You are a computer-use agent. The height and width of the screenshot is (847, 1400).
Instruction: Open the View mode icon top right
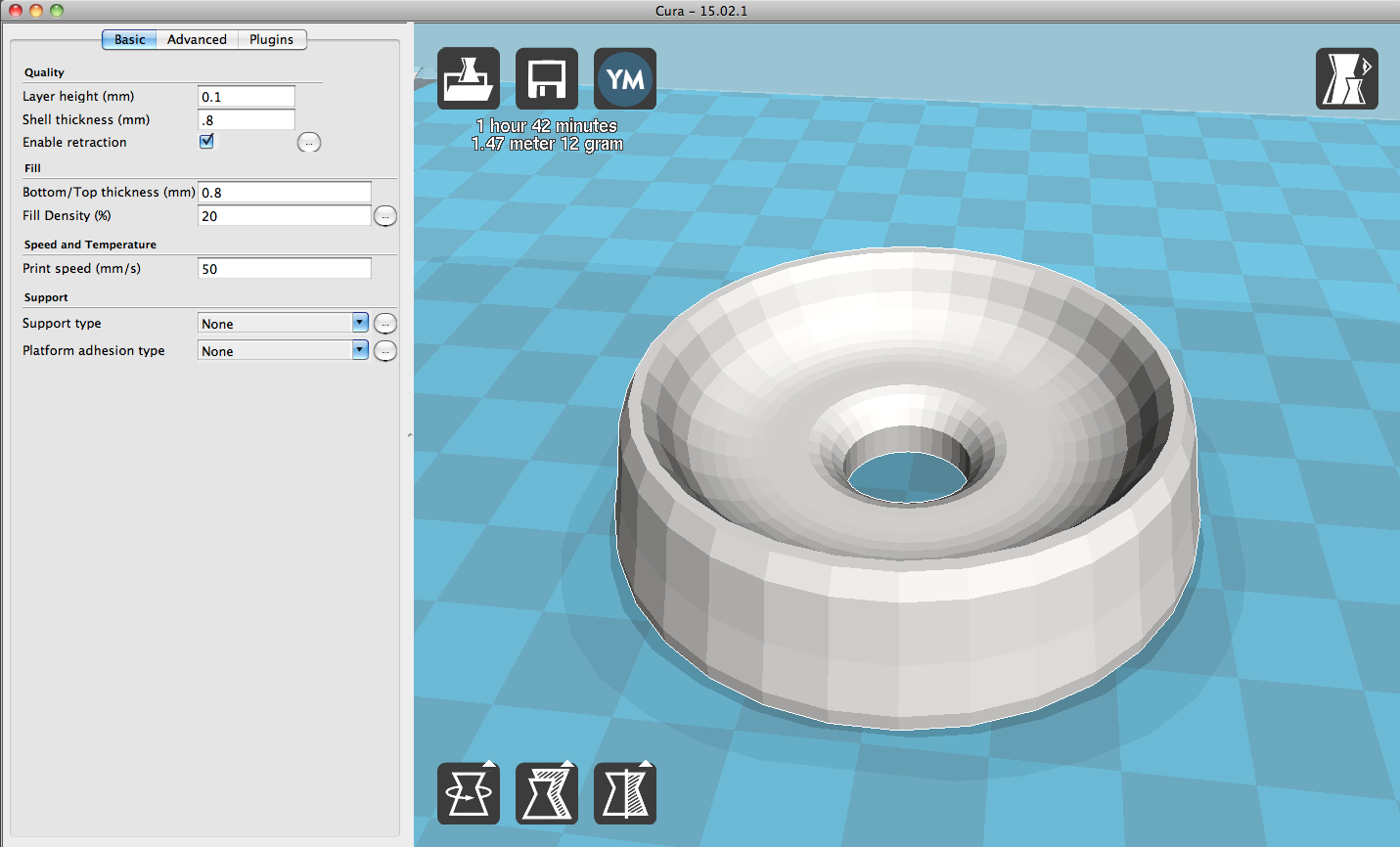coord(1346,78)
